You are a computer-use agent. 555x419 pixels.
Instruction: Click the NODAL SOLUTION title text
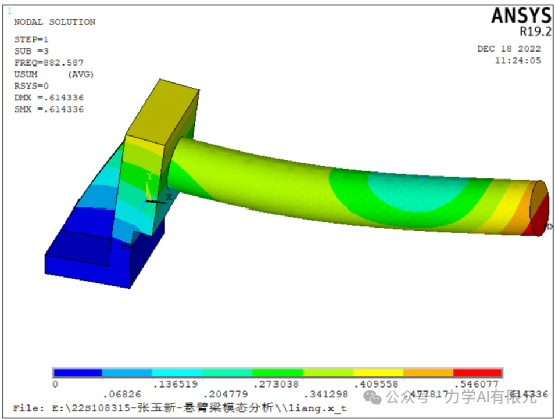pos(55,22)
